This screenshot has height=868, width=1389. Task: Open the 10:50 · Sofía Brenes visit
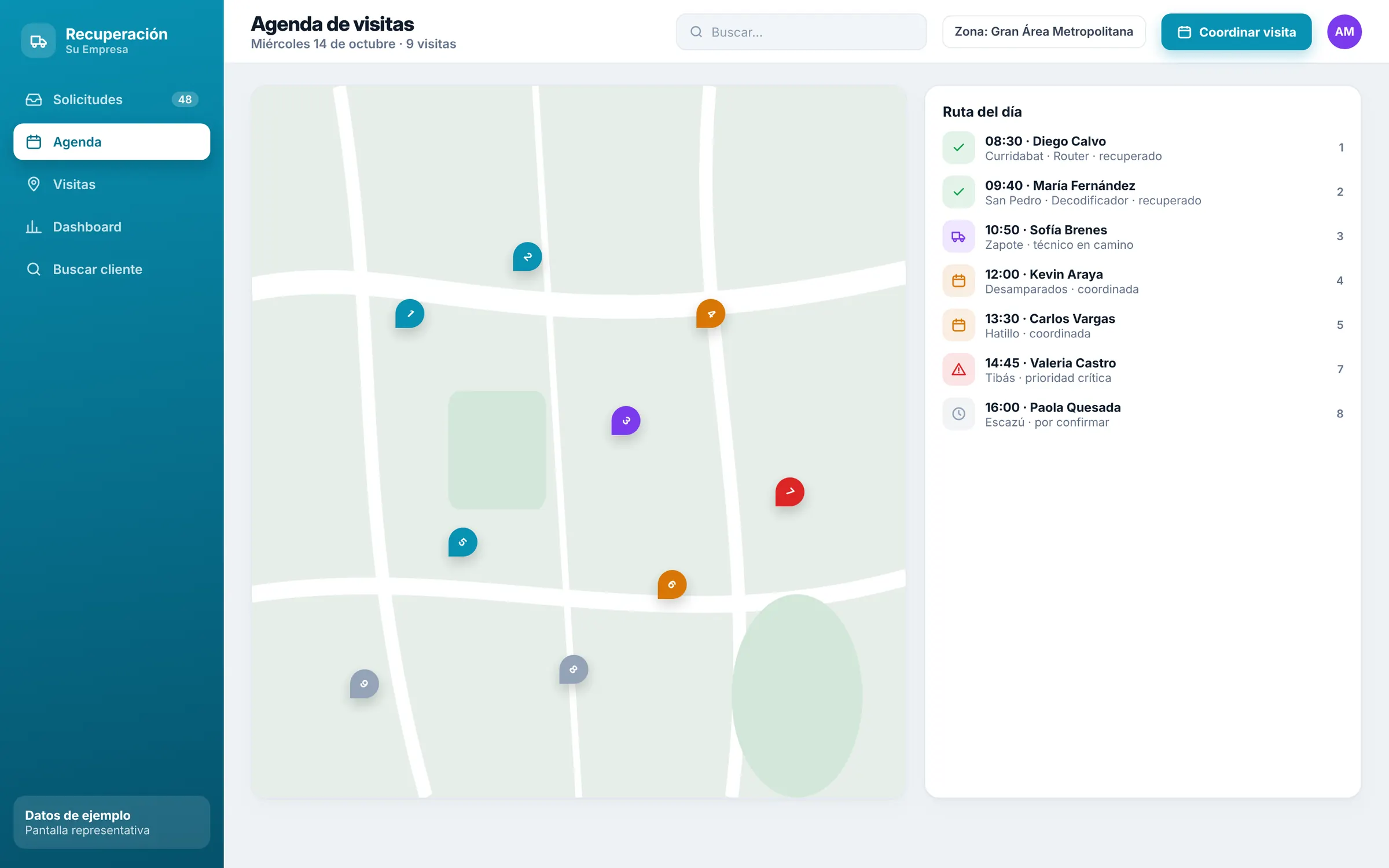pos(1142,237)
